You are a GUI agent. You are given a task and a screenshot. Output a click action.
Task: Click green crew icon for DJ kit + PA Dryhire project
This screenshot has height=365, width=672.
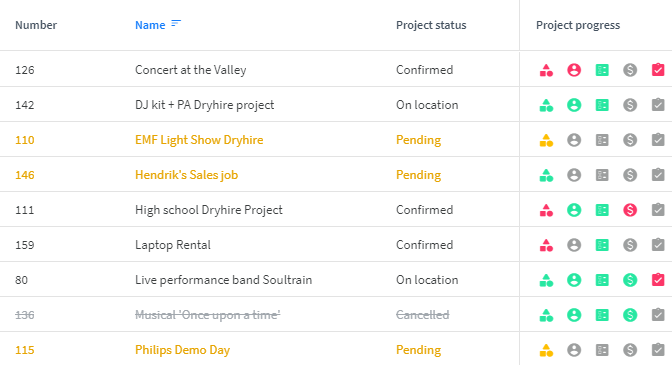(x=574, y=105)
